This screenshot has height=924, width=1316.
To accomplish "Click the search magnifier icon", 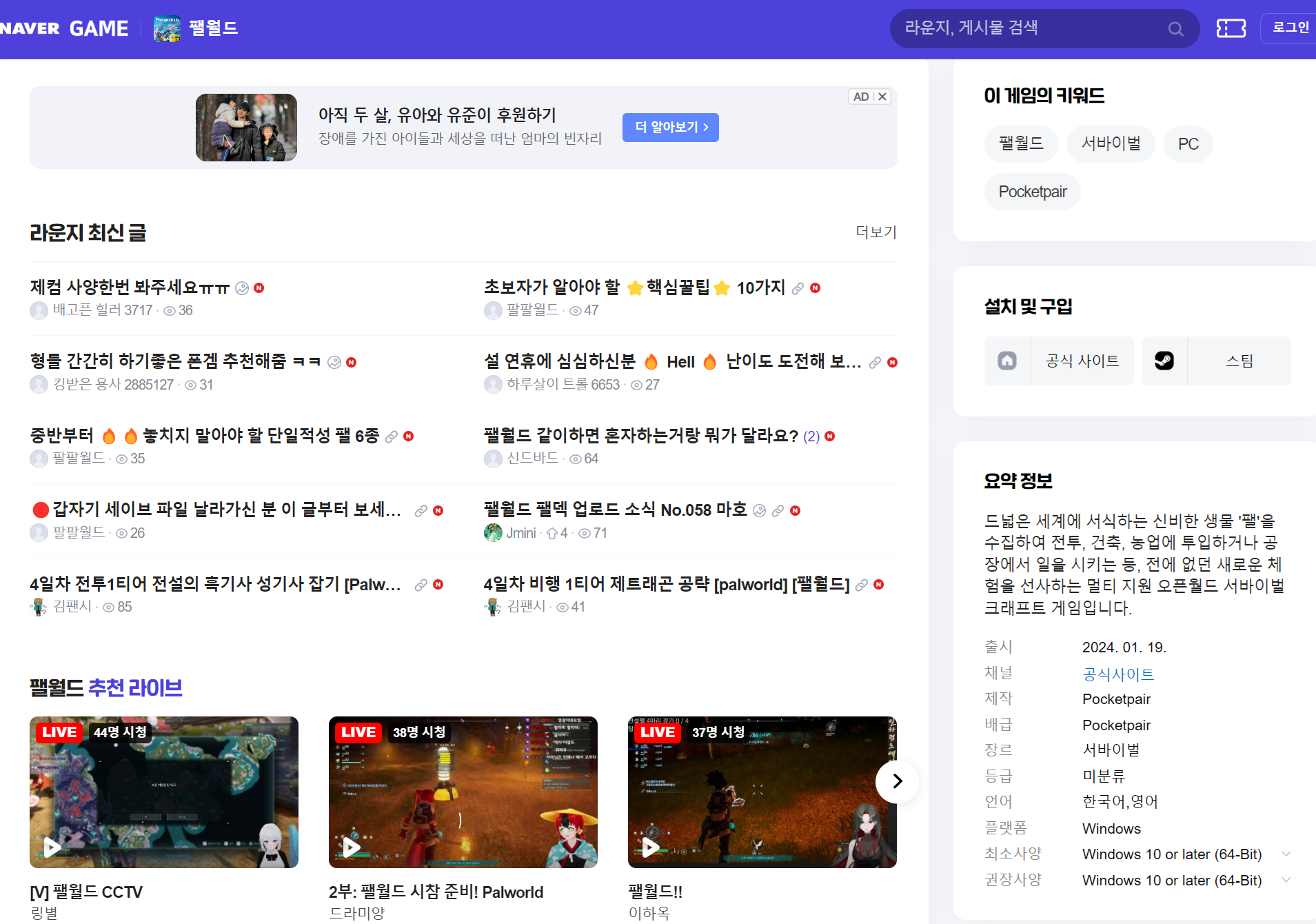I will [1175, 29].
